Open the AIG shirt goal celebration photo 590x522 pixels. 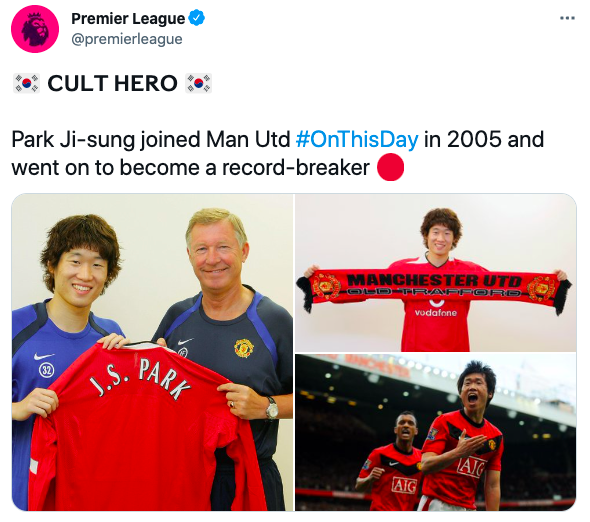click(x=436, y=432)
